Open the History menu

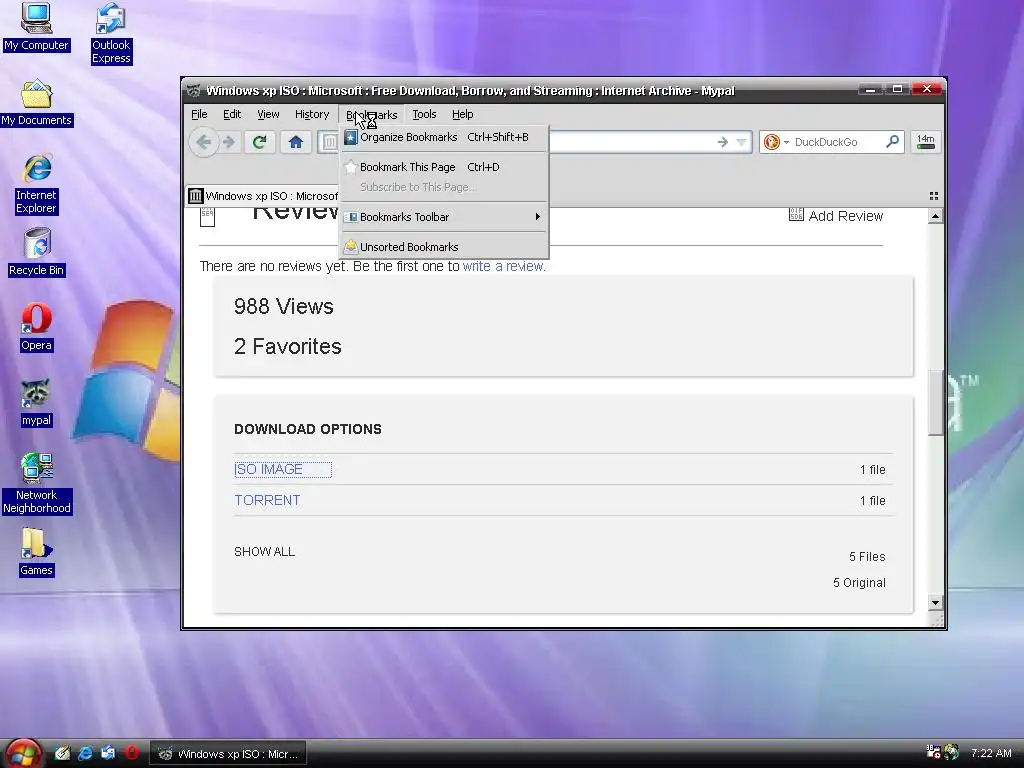[312, 114]
